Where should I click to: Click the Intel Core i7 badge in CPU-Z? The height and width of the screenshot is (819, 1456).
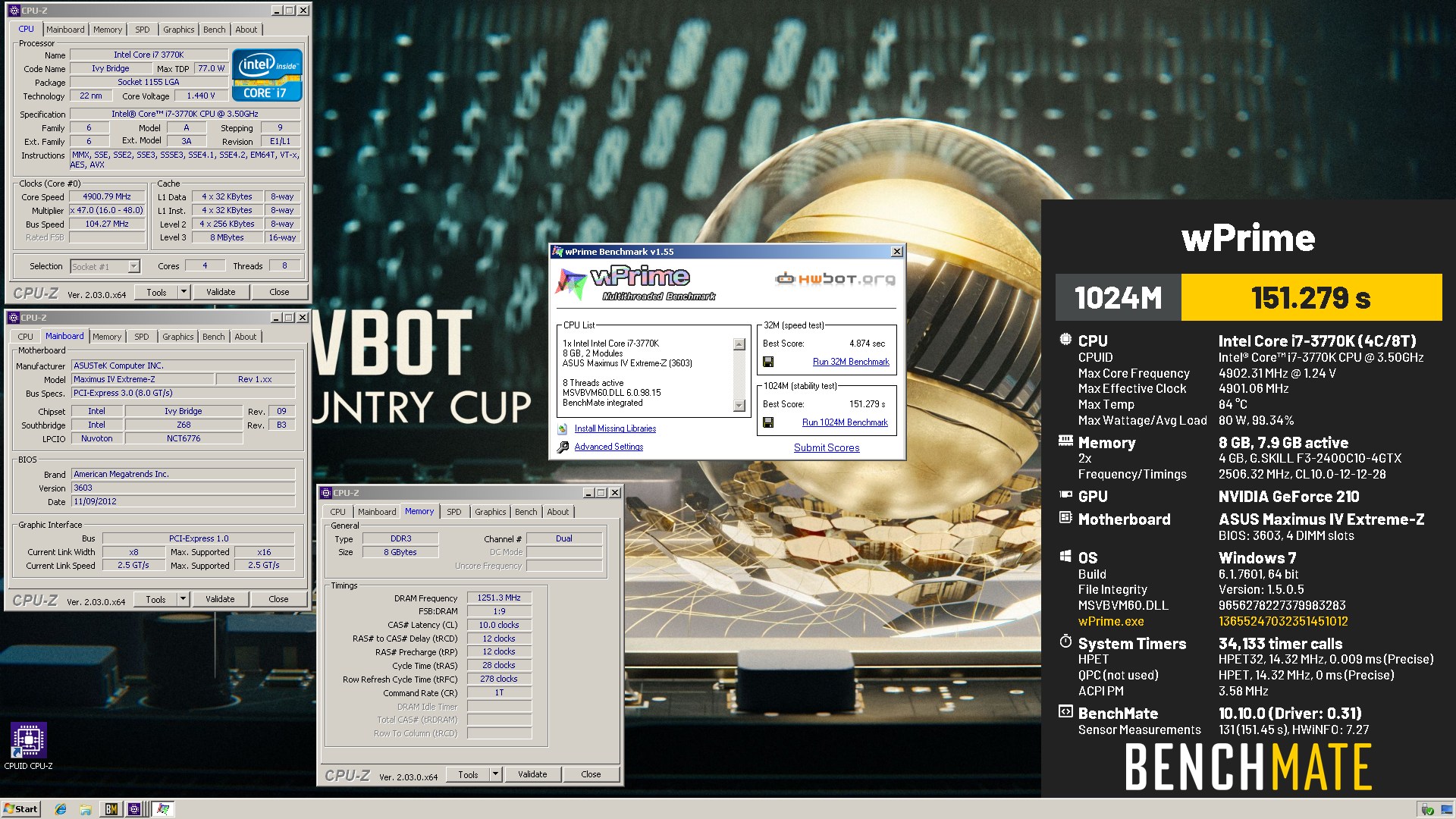267,74
